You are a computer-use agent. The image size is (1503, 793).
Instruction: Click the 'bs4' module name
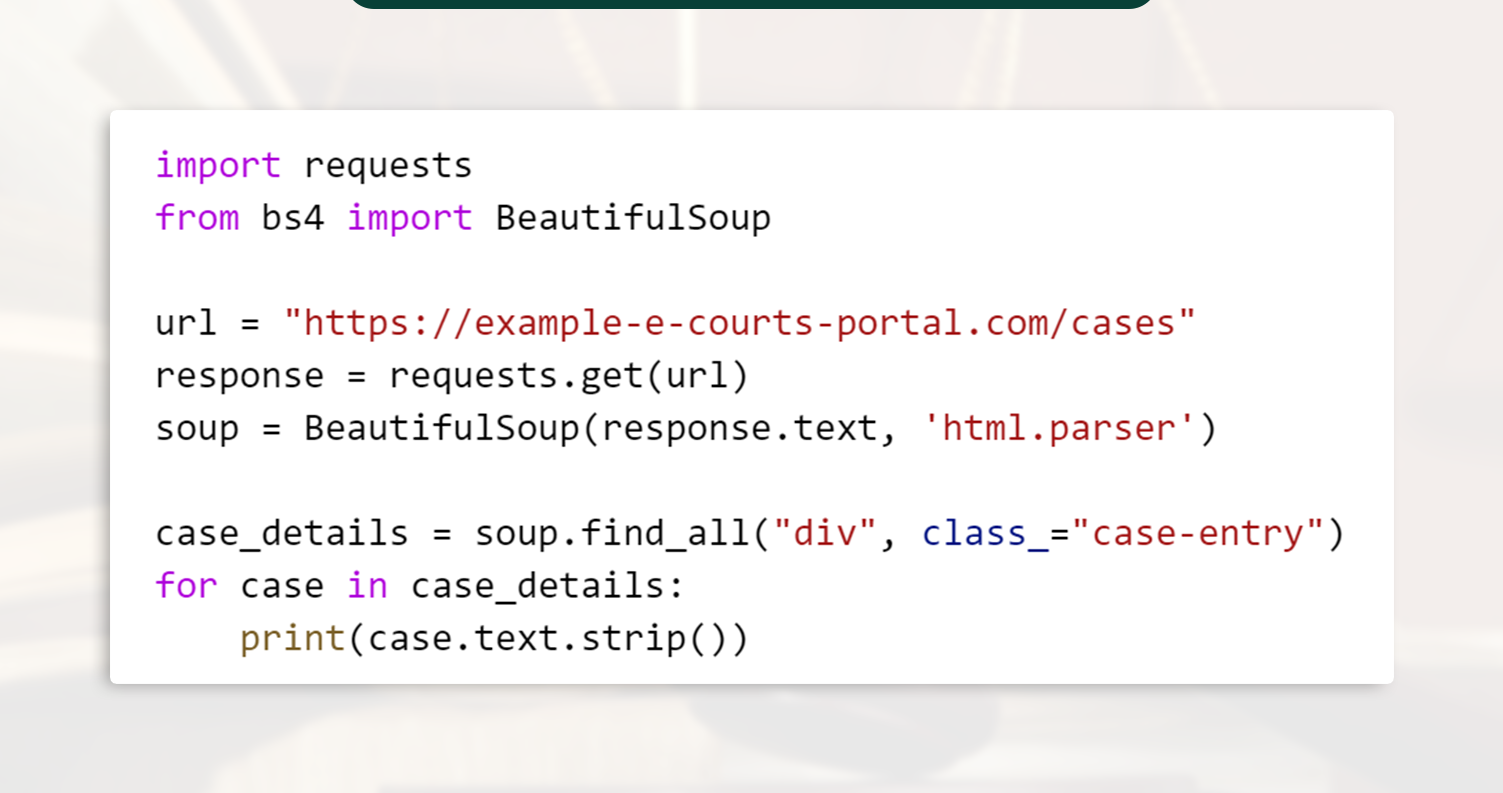(x=293, y=218)
